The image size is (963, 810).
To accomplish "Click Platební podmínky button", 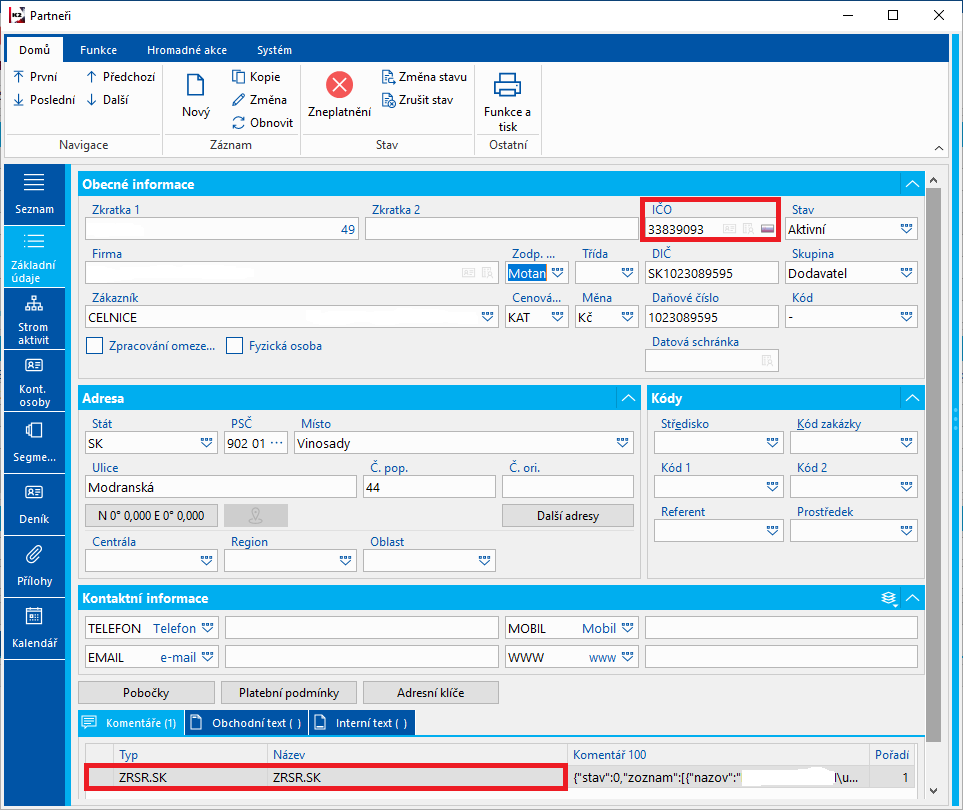I will pyautogui.click(x=289, y=693).
